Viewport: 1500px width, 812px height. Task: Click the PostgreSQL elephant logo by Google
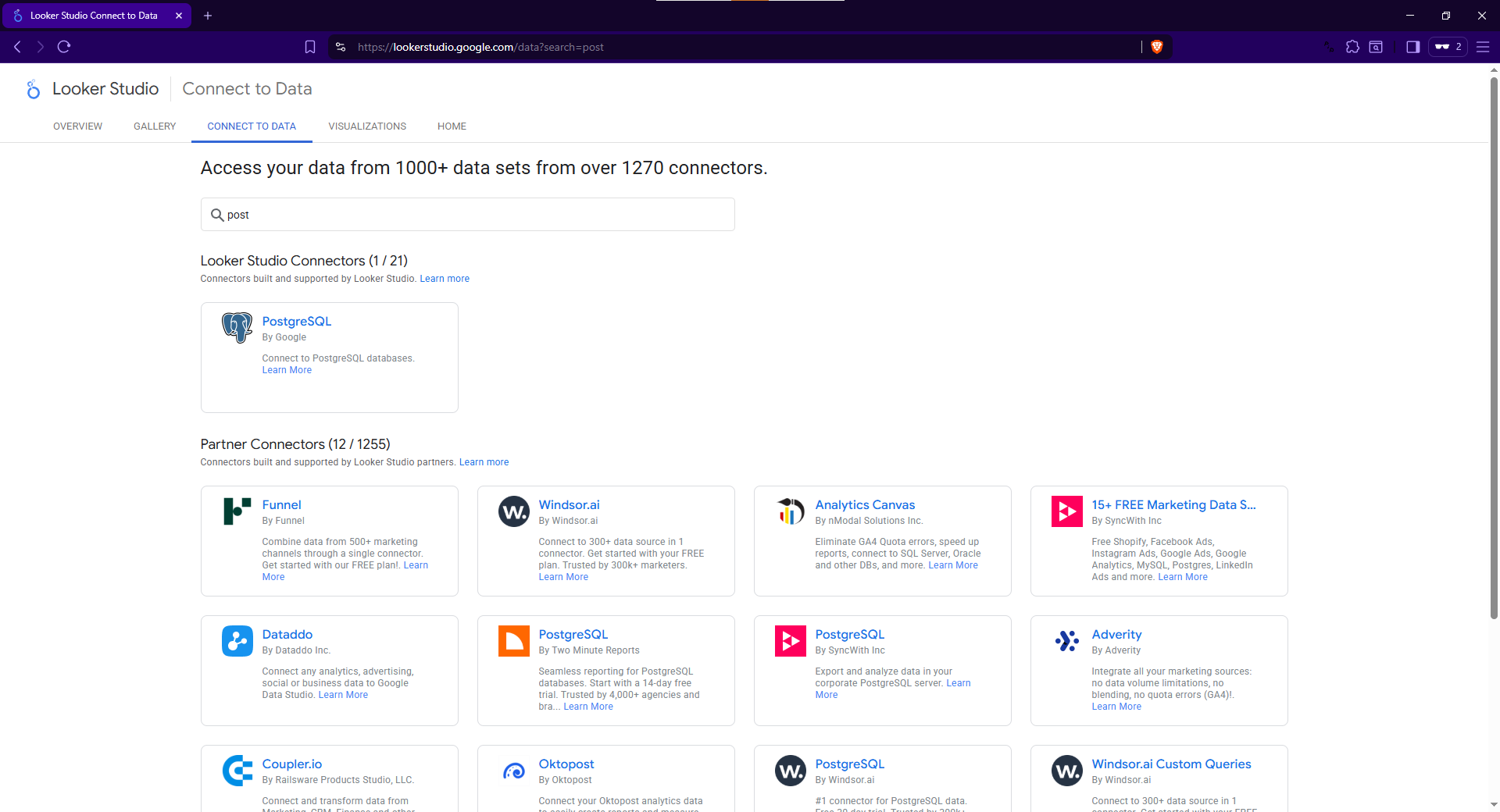pyautogui.click(x=237, y=327)
